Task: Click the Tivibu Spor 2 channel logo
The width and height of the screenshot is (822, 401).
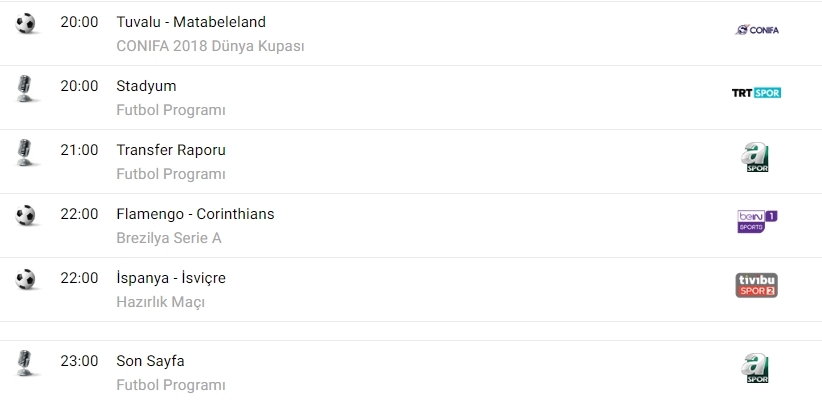Action: [756, 285]
